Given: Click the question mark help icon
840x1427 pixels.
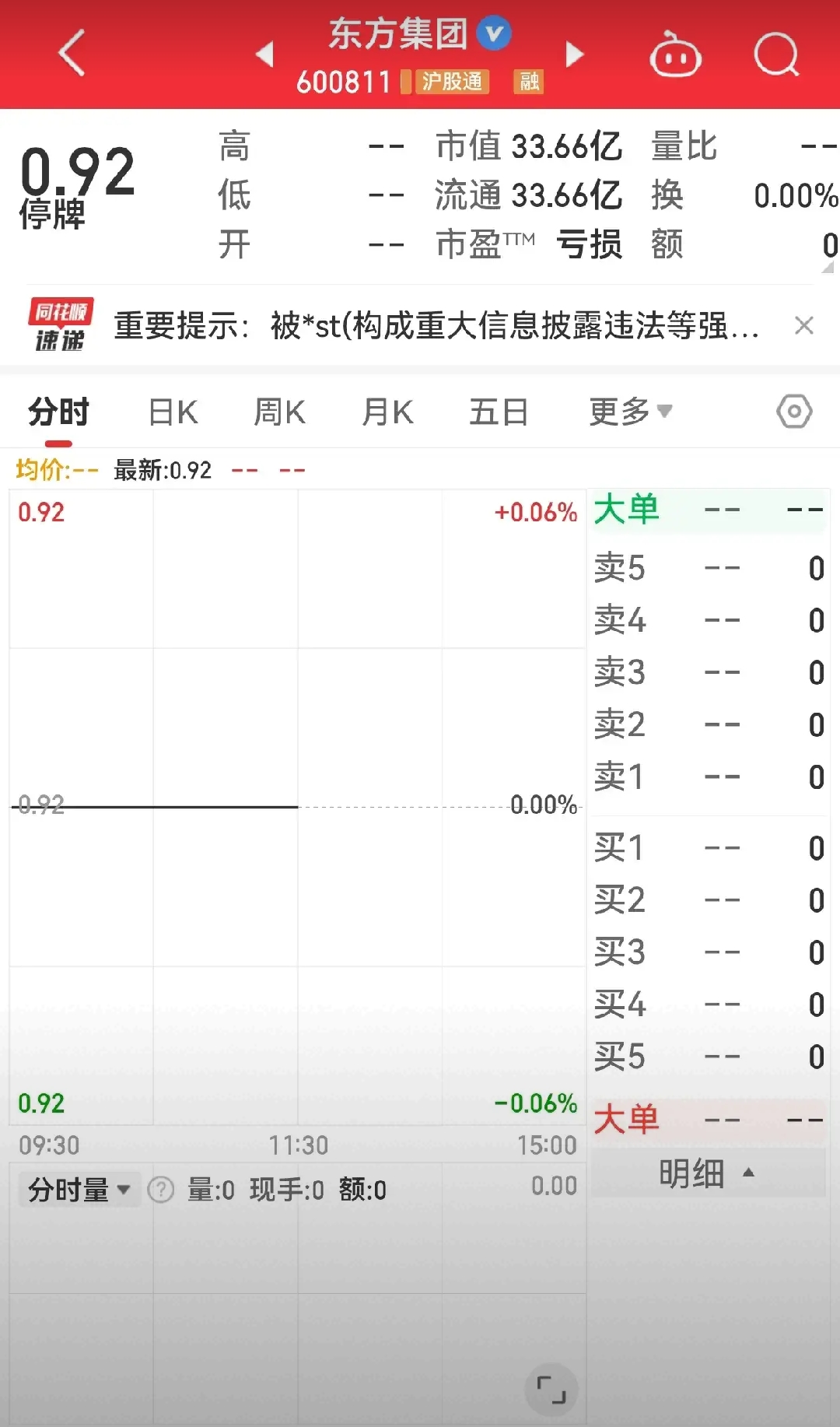Looking at the screenshot, I should (x=161, y=1190).
